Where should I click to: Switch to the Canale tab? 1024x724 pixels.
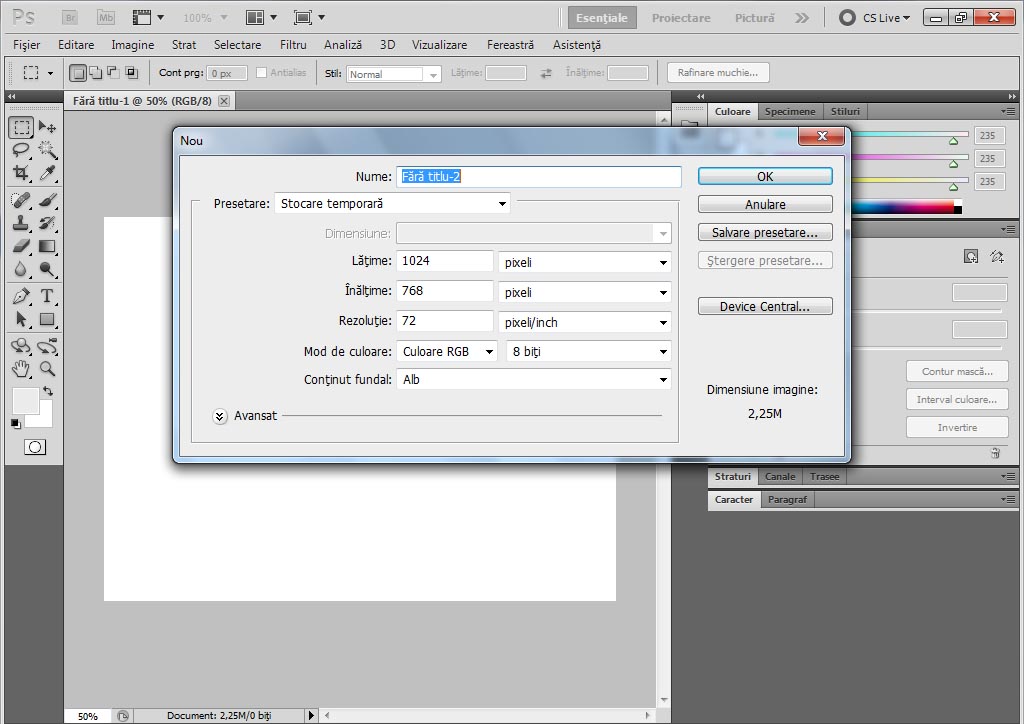click(780, 477)
